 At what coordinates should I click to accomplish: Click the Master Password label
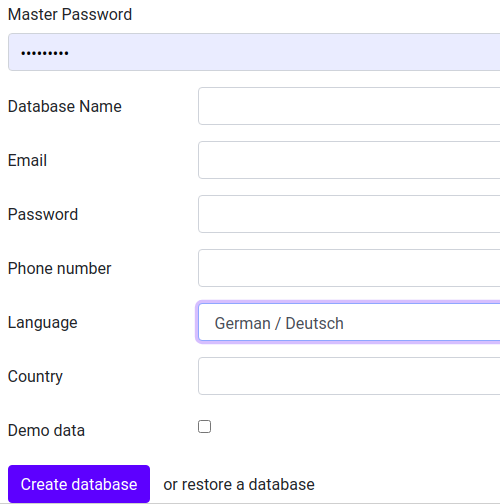point(70,15)
